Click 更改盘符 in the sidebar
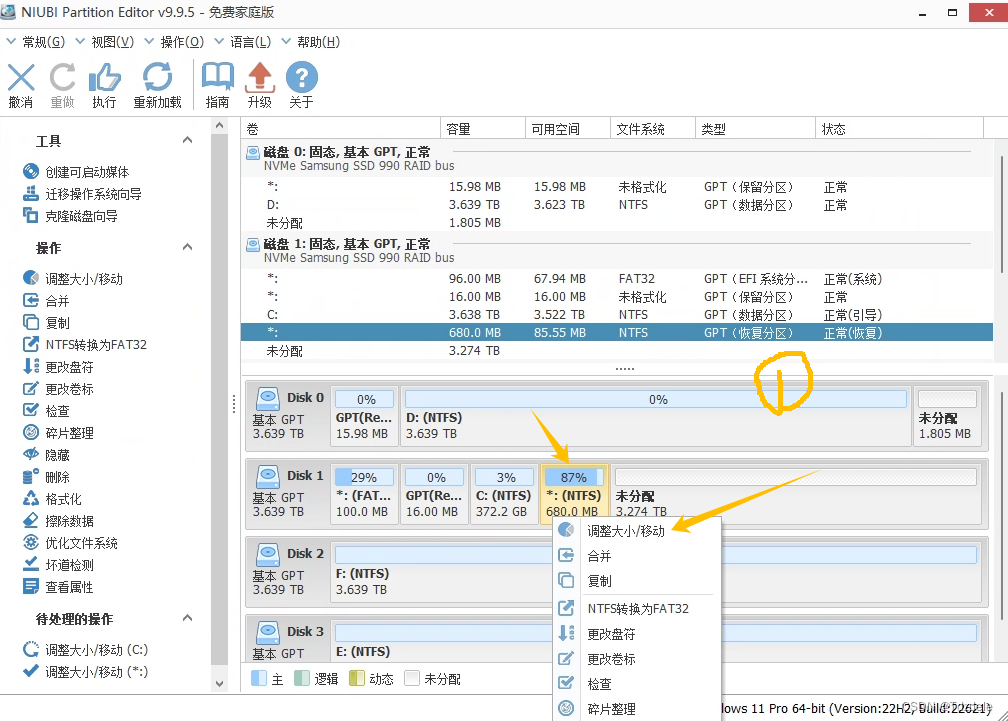 [58, 366]
